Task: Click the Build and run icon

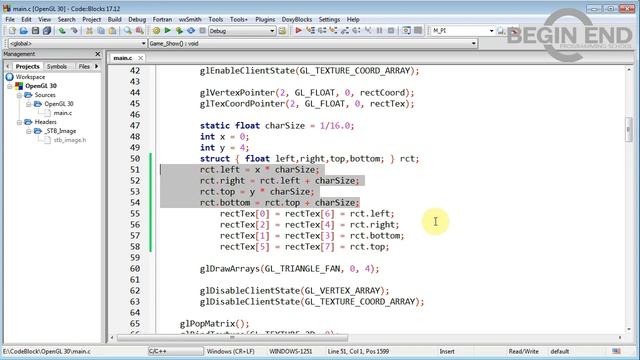Action: coord(179,31)
